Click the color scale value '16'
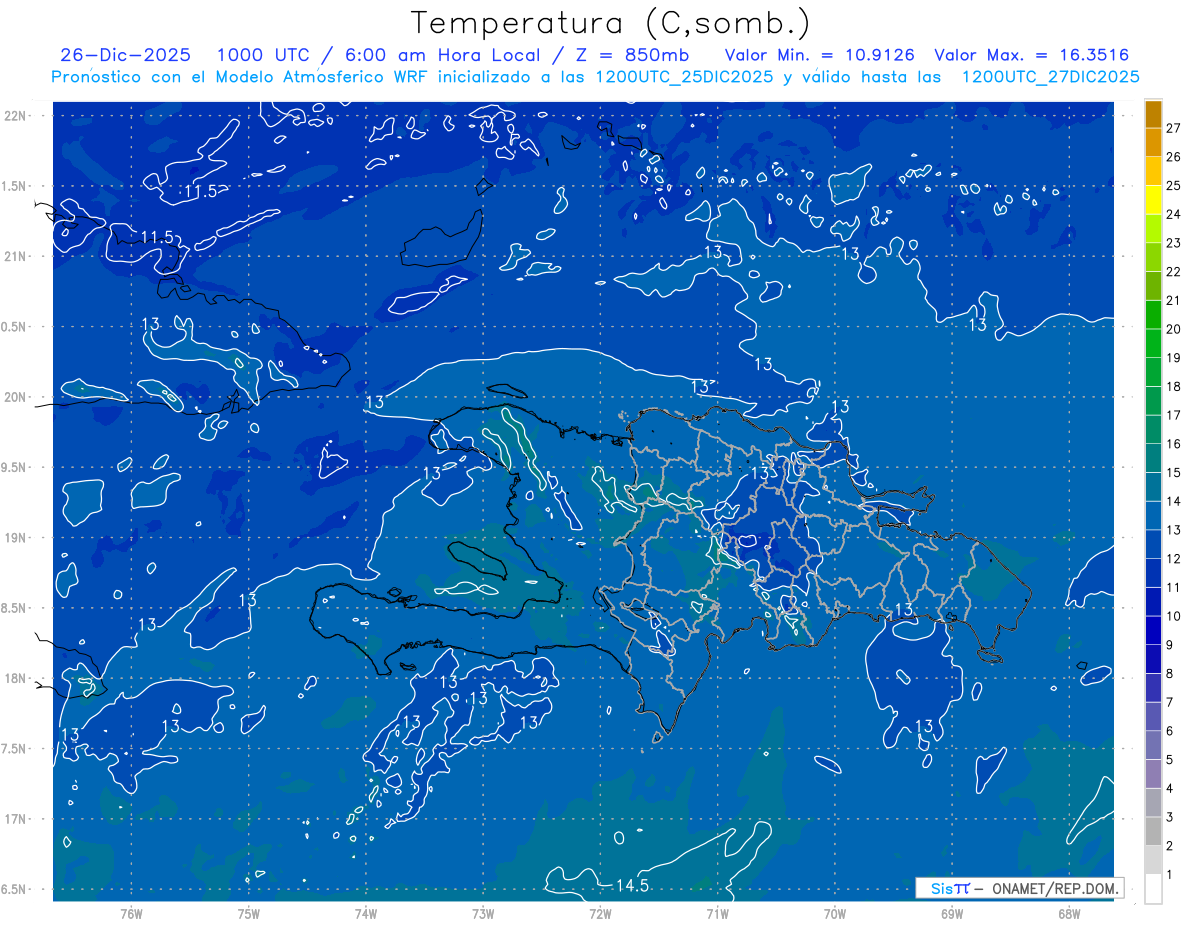The image size is (1200, 927). [1174, 444]
